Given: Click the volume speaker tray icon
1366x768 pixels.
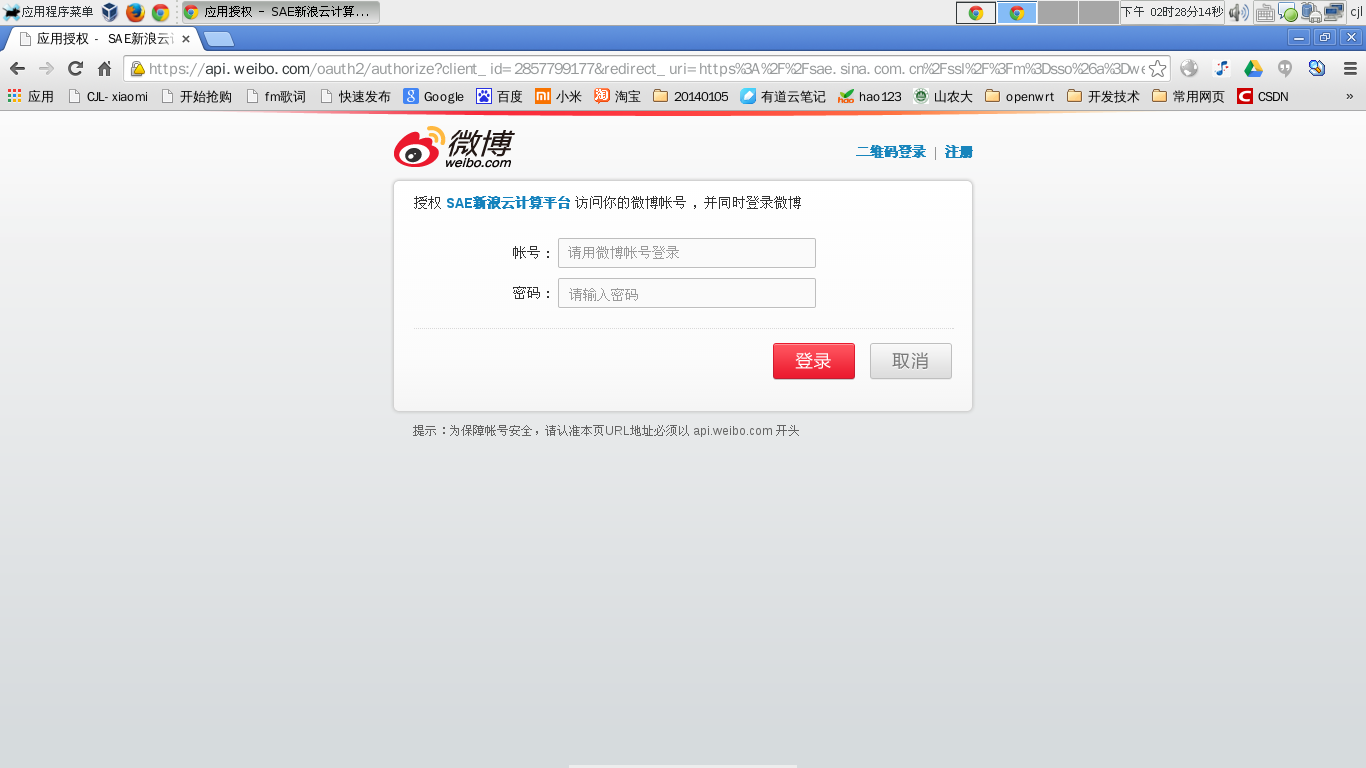Looking at the screenshot, I should click(1239, 12).
